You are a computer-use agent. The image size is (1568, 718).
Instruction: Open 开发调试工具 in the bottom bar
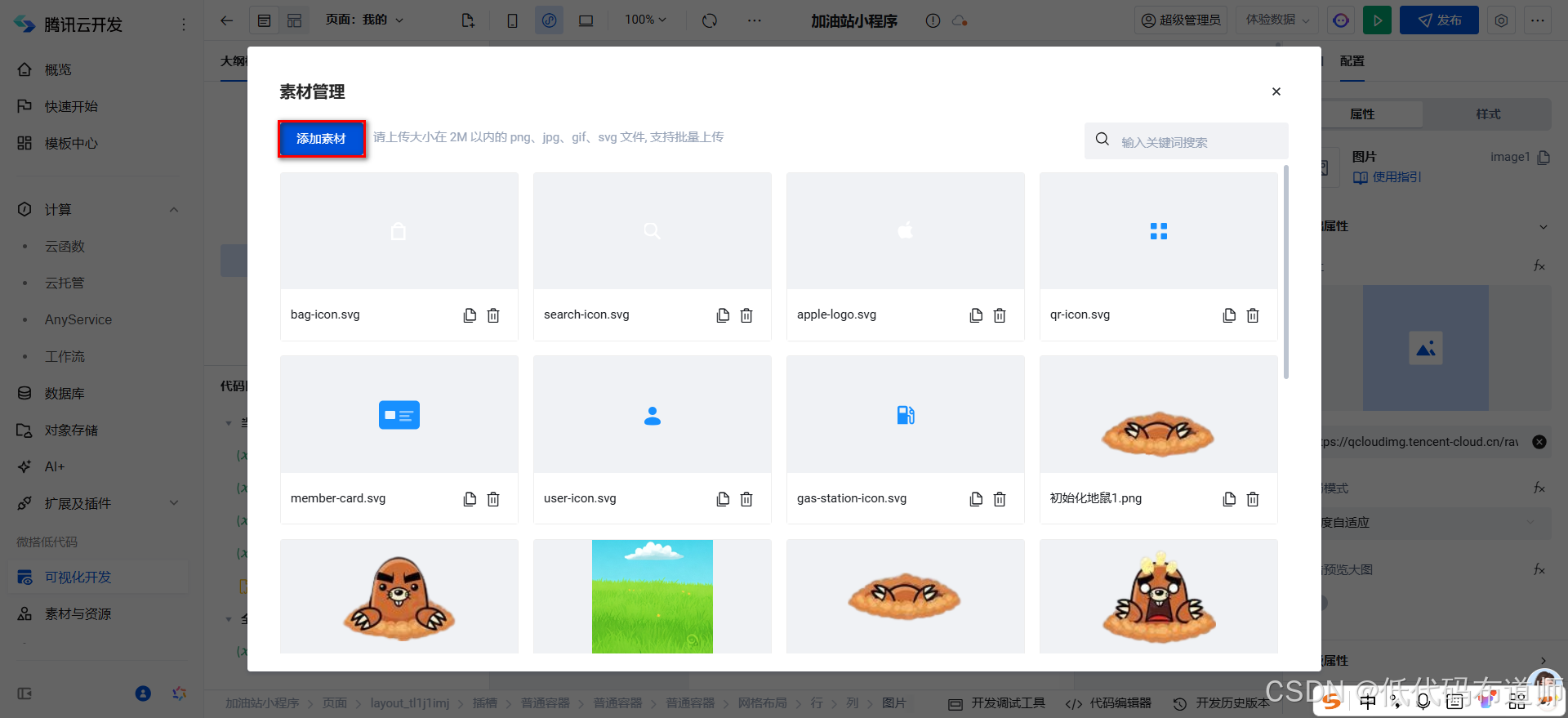pyautogui.click(x=996, y=703)
